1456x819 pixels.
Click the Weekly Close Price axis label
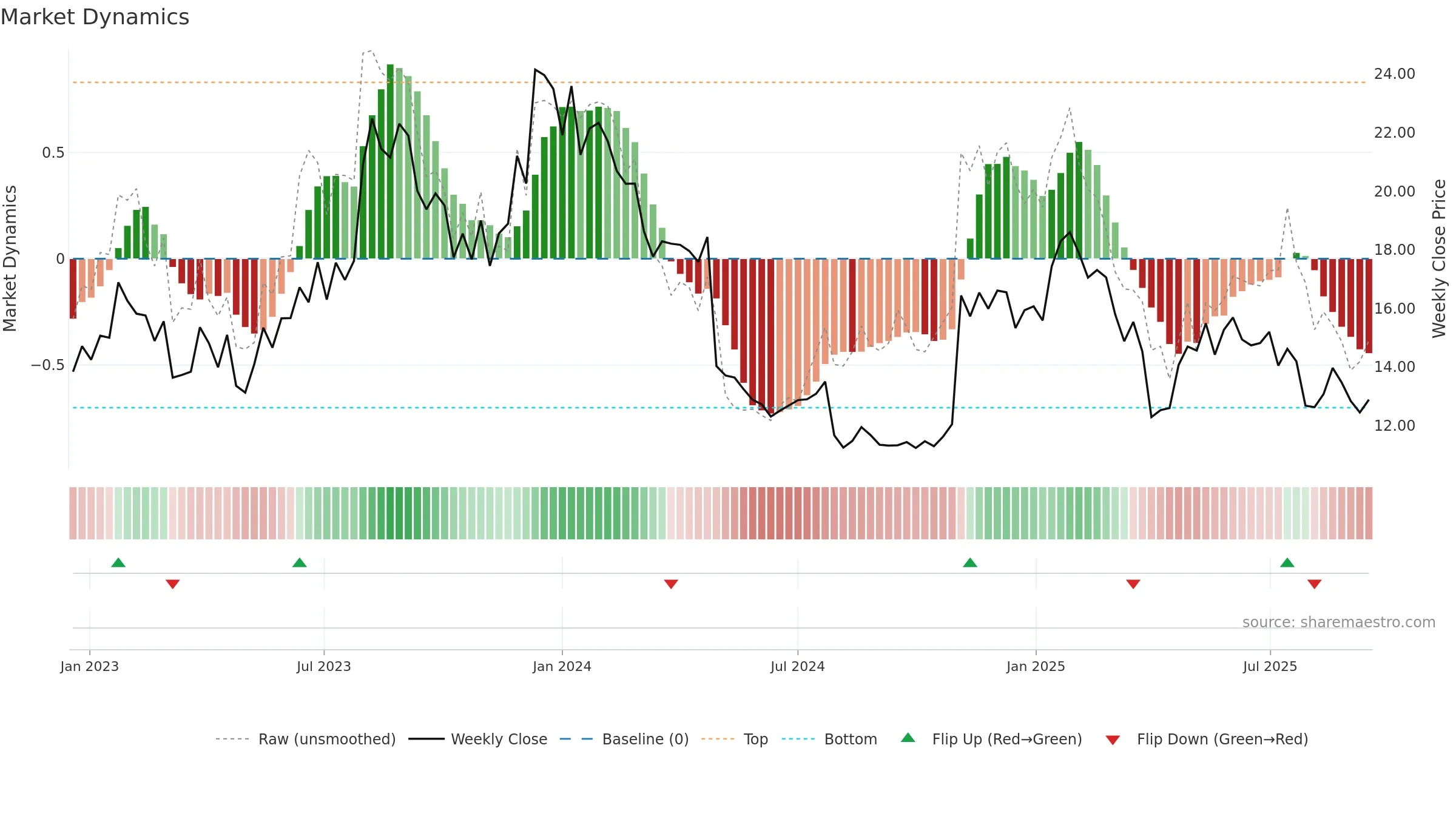(x=1439, y=258)
